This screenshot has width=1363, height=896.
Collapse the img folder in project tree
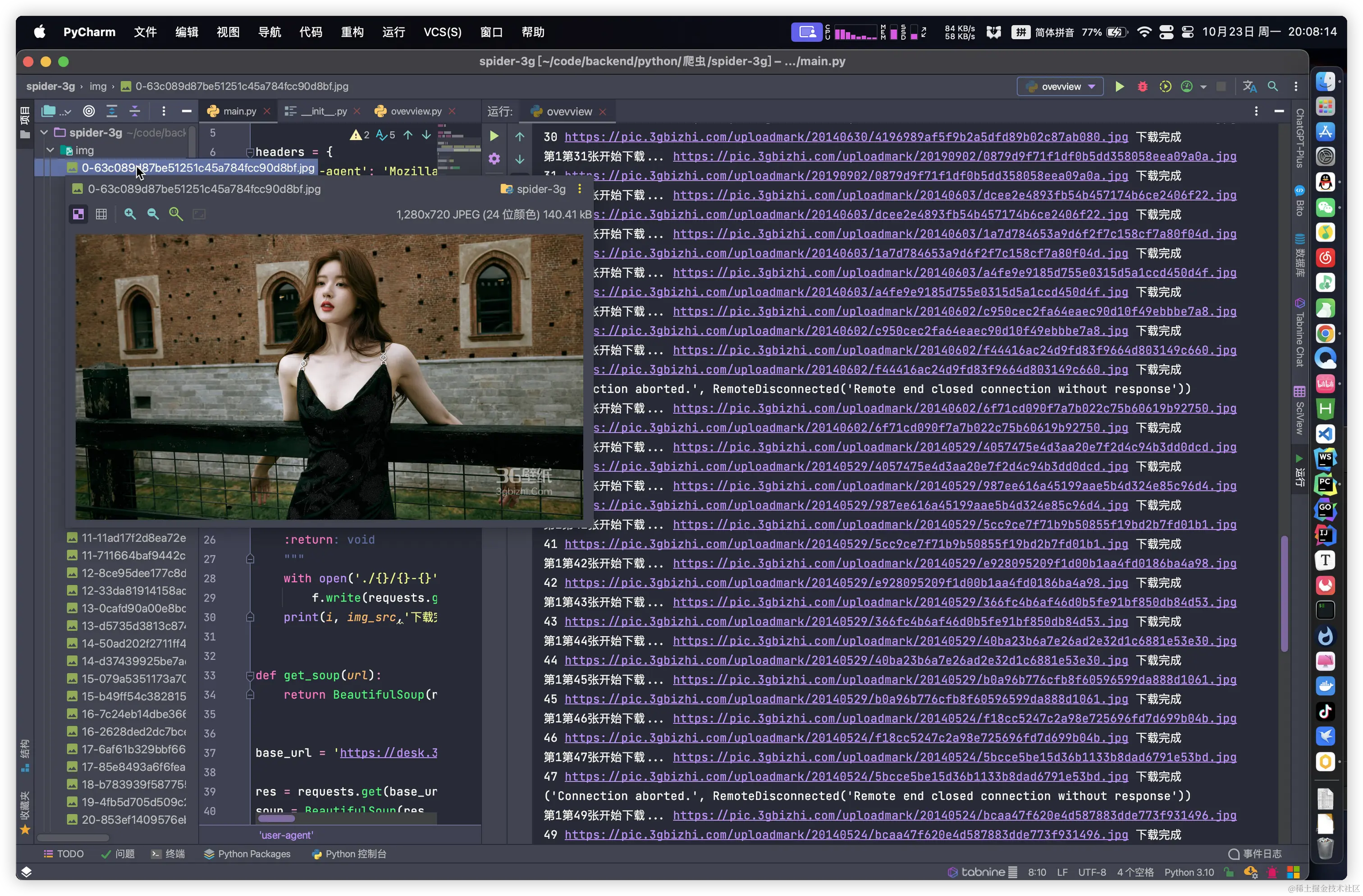[x=51, y=151]
